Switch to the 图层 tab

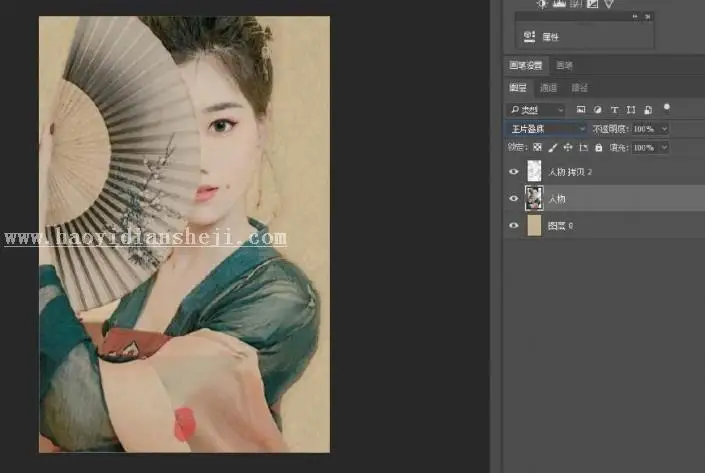[x=518, y=87]
